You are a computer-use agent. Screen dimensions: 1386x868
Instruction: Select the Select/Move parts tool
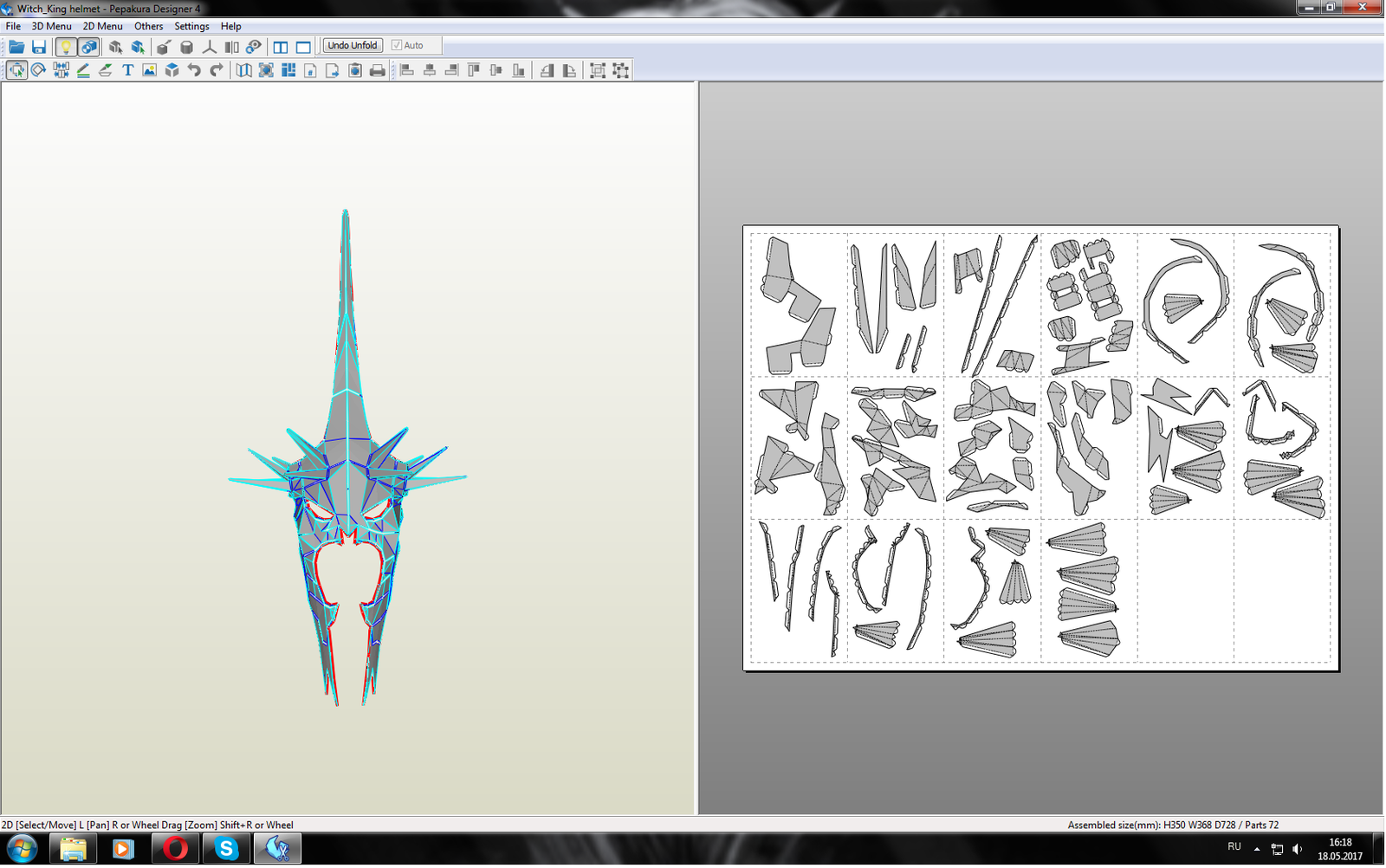click(16, 70)
